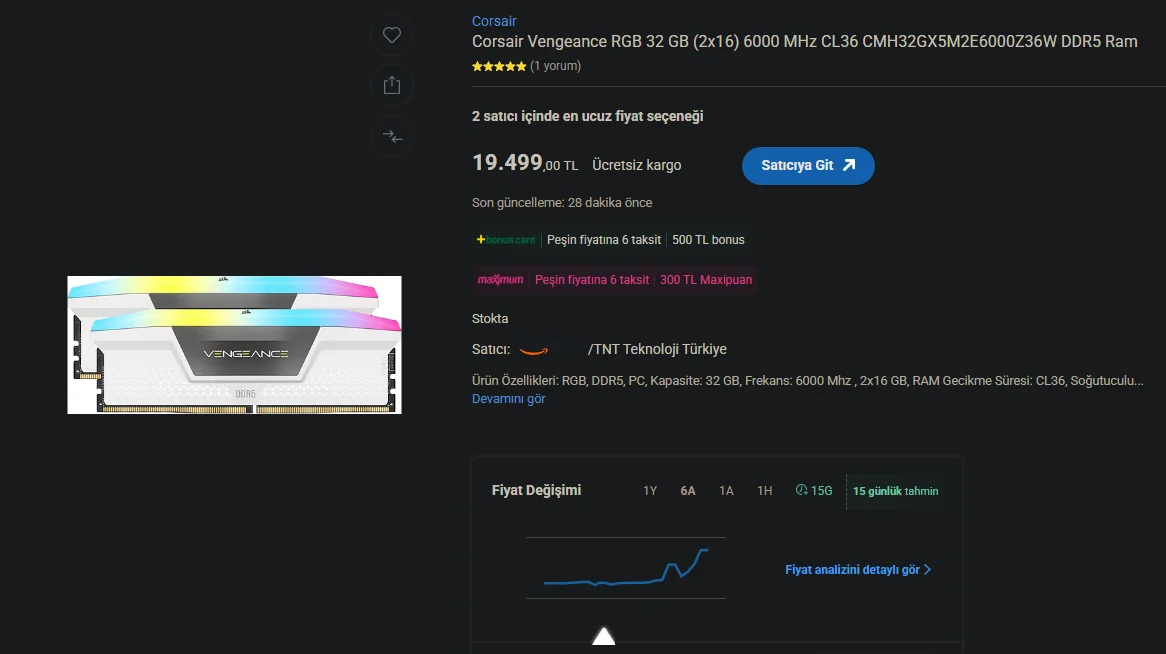Image resolution: width=1166 pixels, height=654 pixels.
Task: Add product to favorites with heart icon
Action: point(392,35)
